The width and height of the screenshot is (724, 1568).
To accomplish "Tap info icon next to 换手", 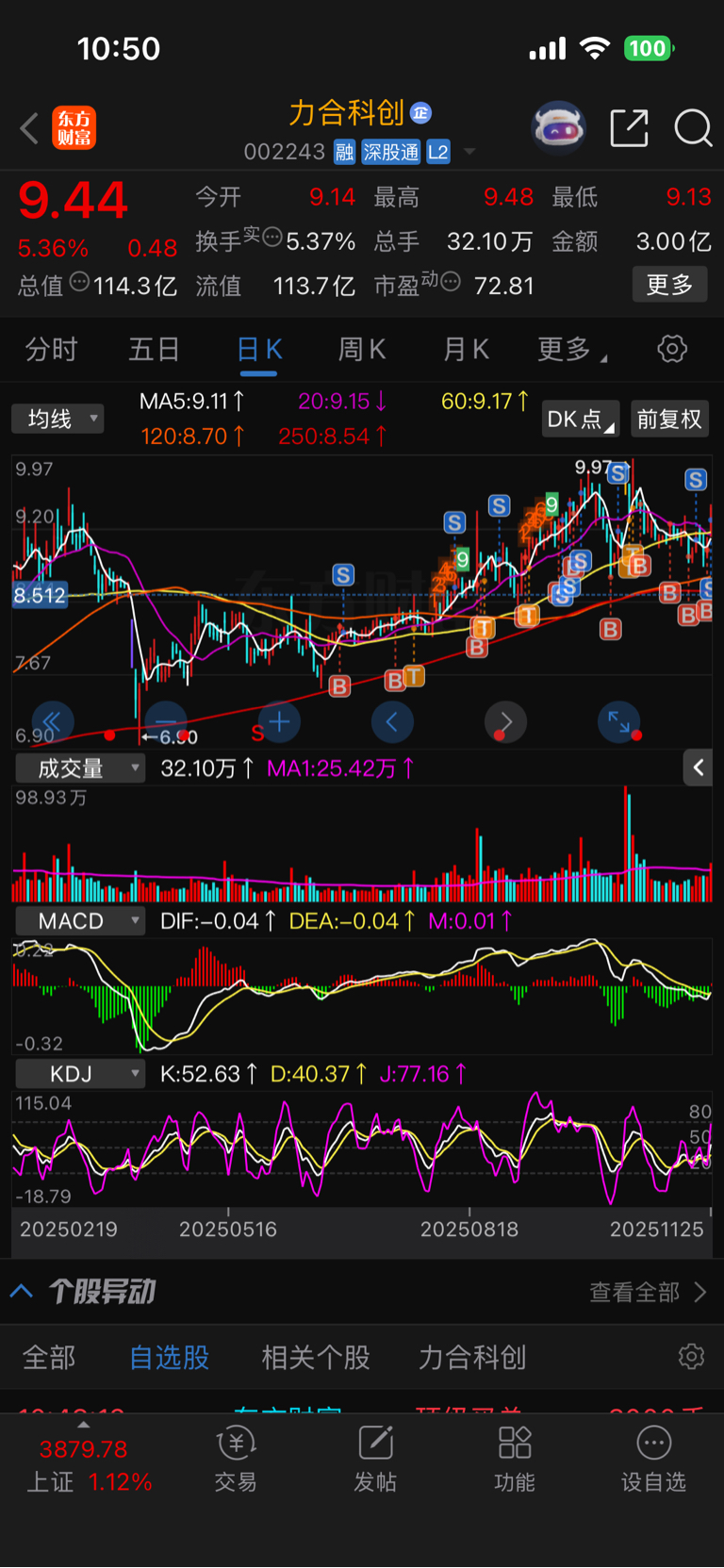I will (272, 238).
